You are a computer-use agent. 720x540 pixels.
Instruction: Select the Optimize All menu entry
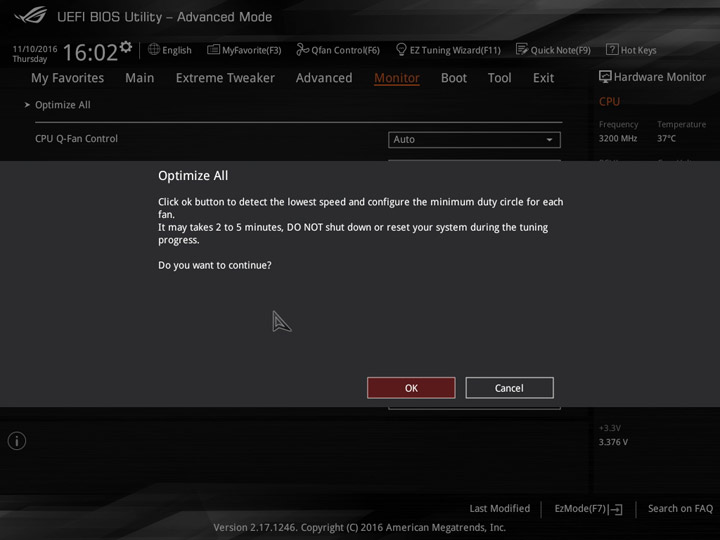click(x=62, y=105)
